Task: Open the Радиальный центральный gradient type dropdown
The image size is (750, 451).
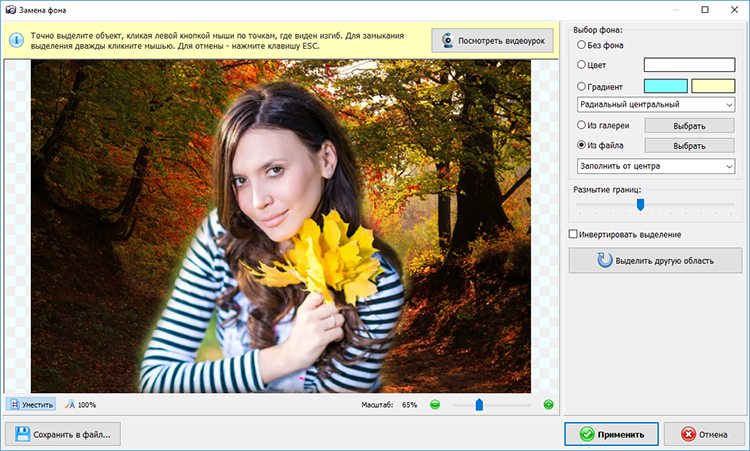Action: pos(656,104)
